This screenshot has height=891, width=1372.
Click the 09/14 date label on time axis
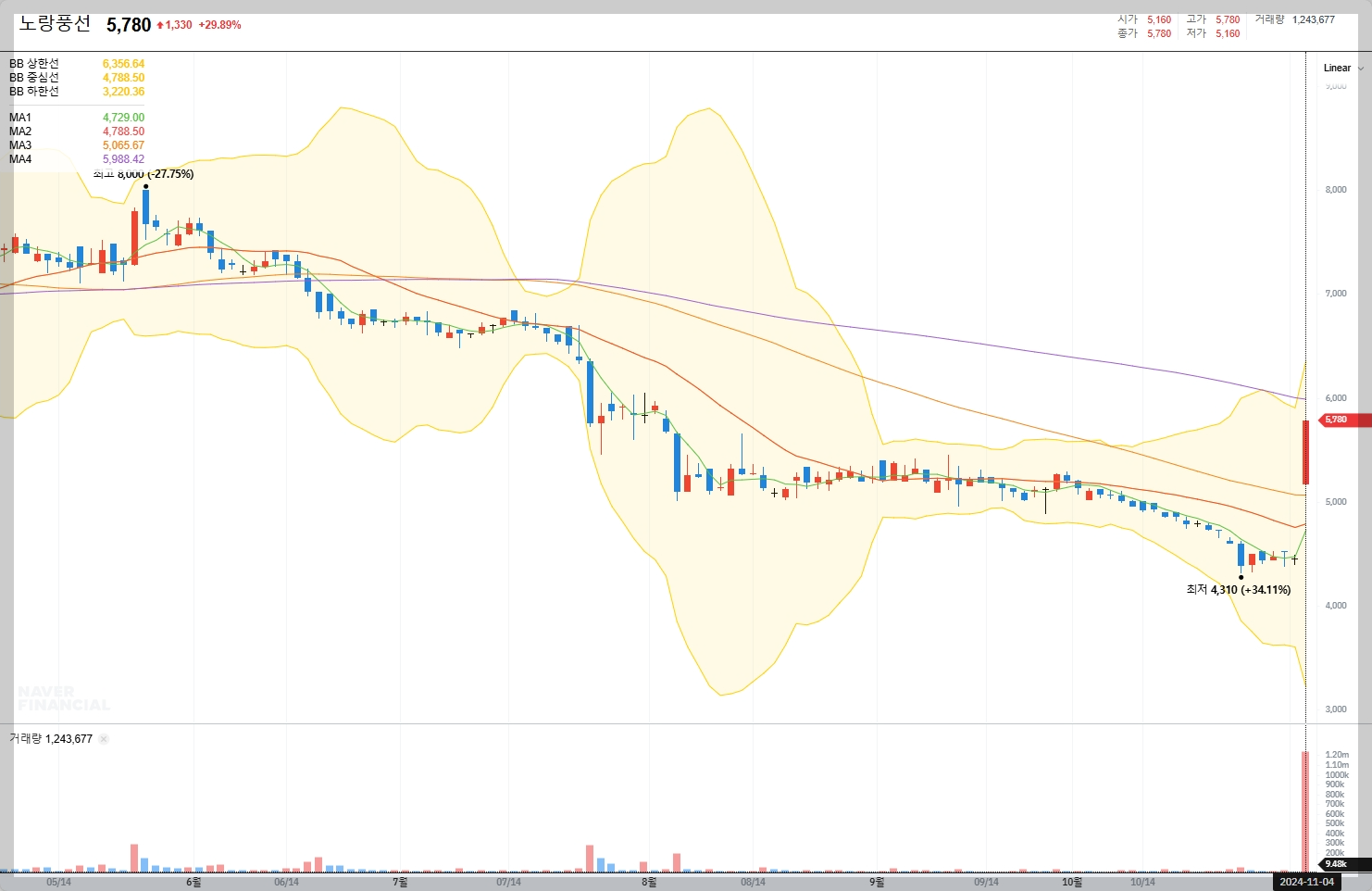click(x=986, y=882)
